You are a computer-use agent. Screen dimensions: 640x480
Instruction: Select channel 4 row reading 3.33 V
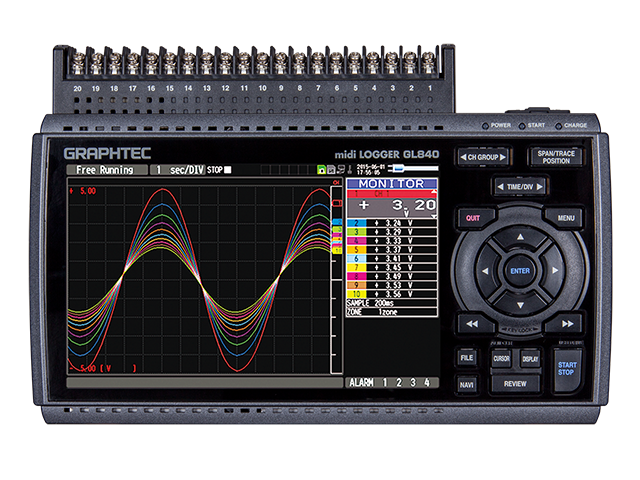(x=392, y=241)
